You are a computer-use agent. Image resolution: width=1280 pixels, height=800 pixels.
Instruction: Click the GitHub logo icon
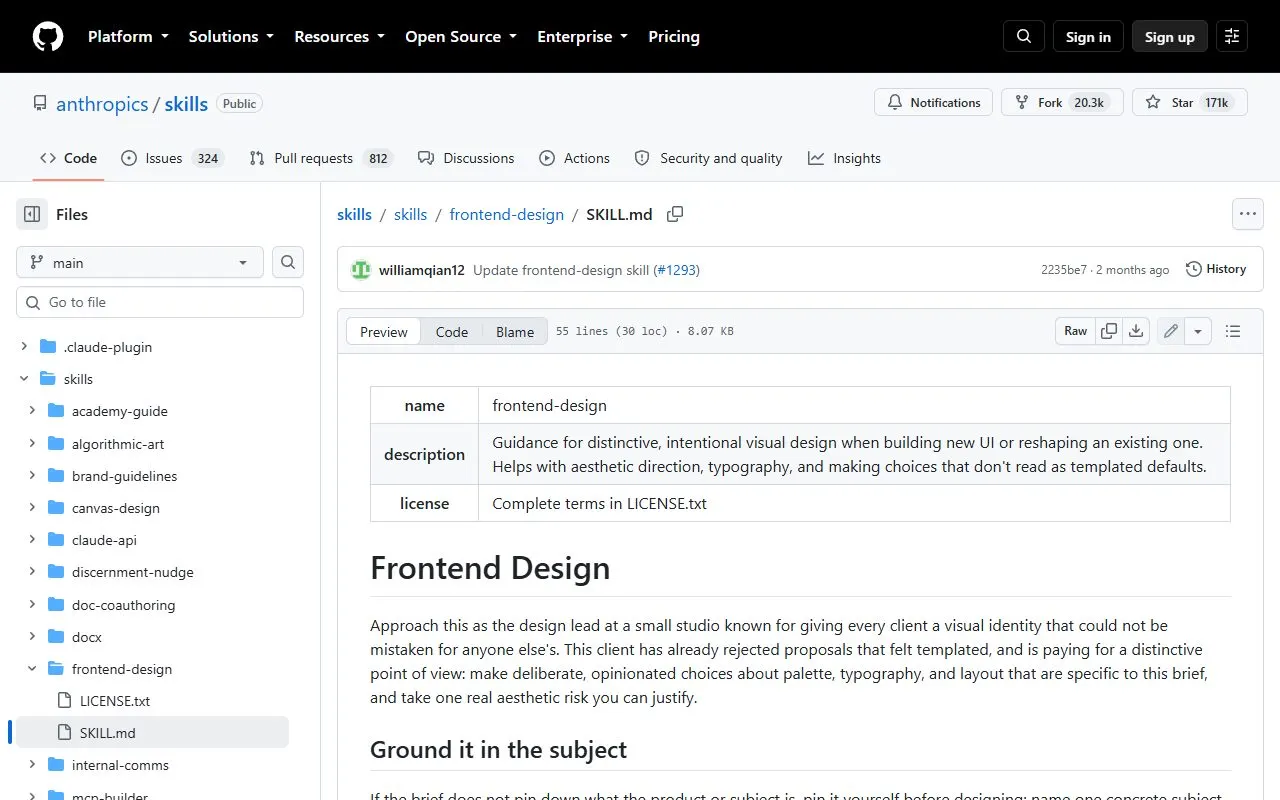[x=48, y=36]
